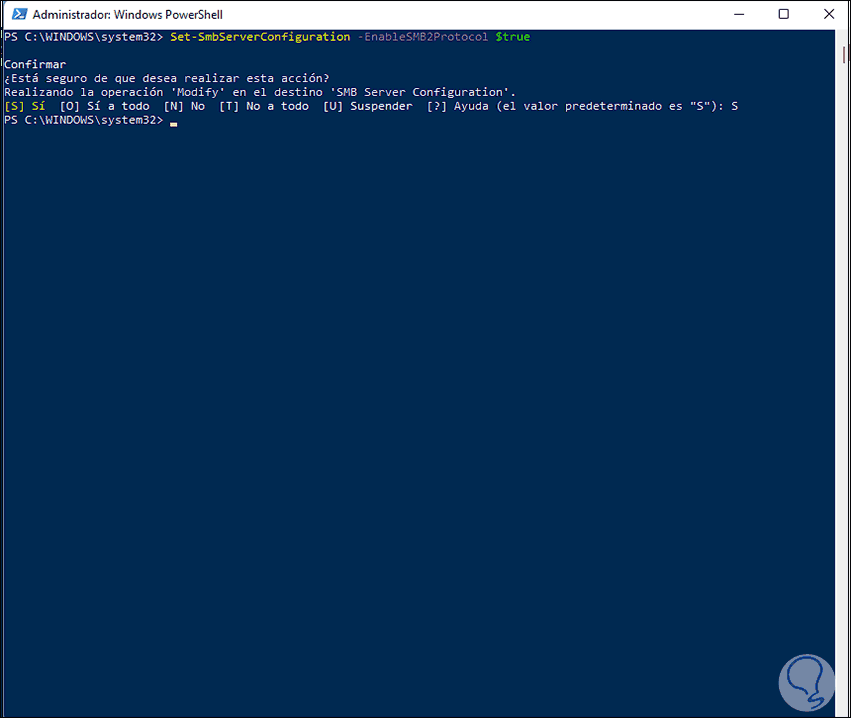Click the 'Confirmar' heading line
This screenshot has width=852, height=718.
click(x=35, y=65)
